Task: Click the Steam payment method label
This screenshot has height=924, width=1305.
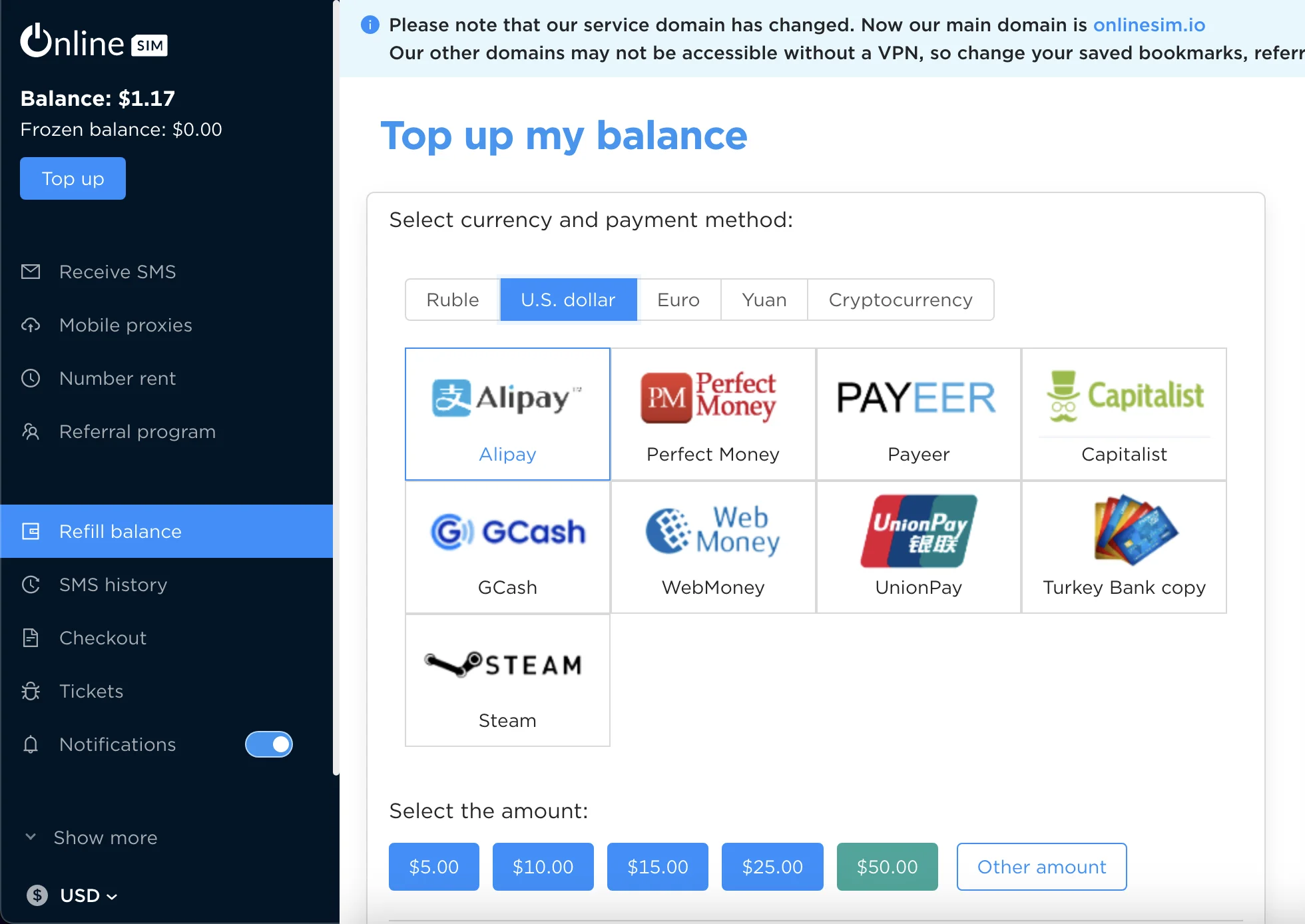Action: click(507, 720)
